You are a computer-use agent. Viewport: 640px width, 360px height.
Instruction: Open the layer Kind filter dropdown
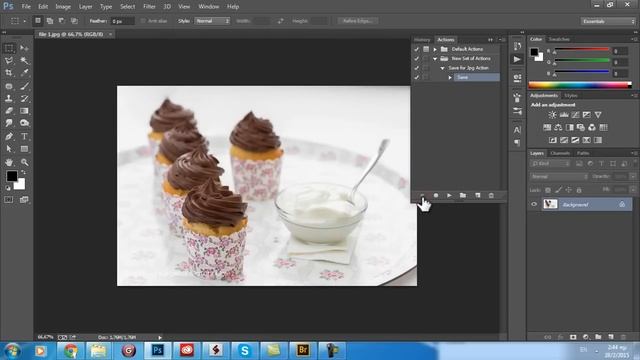pyautogui.click(x=550, y=164)
